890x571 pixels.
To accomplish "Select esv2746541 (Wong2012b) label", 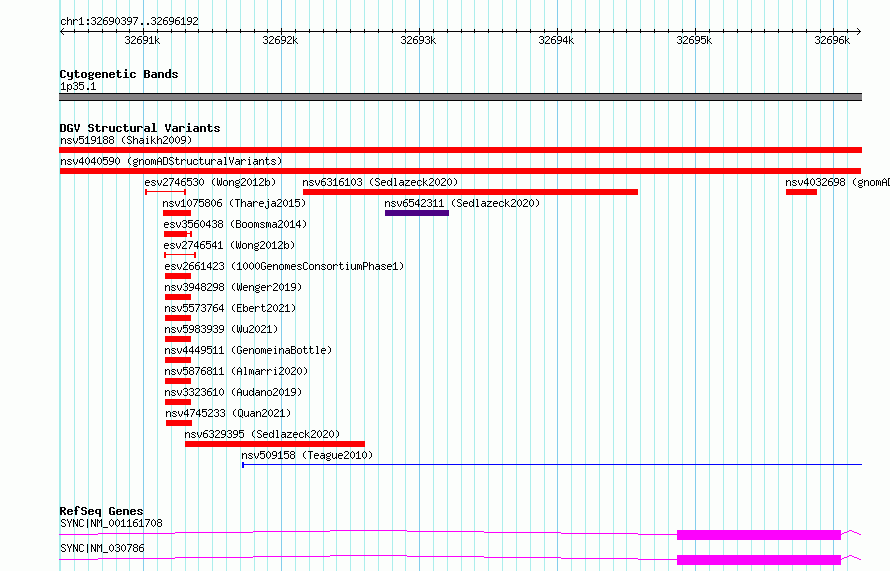I will click(x=229, y=245).
